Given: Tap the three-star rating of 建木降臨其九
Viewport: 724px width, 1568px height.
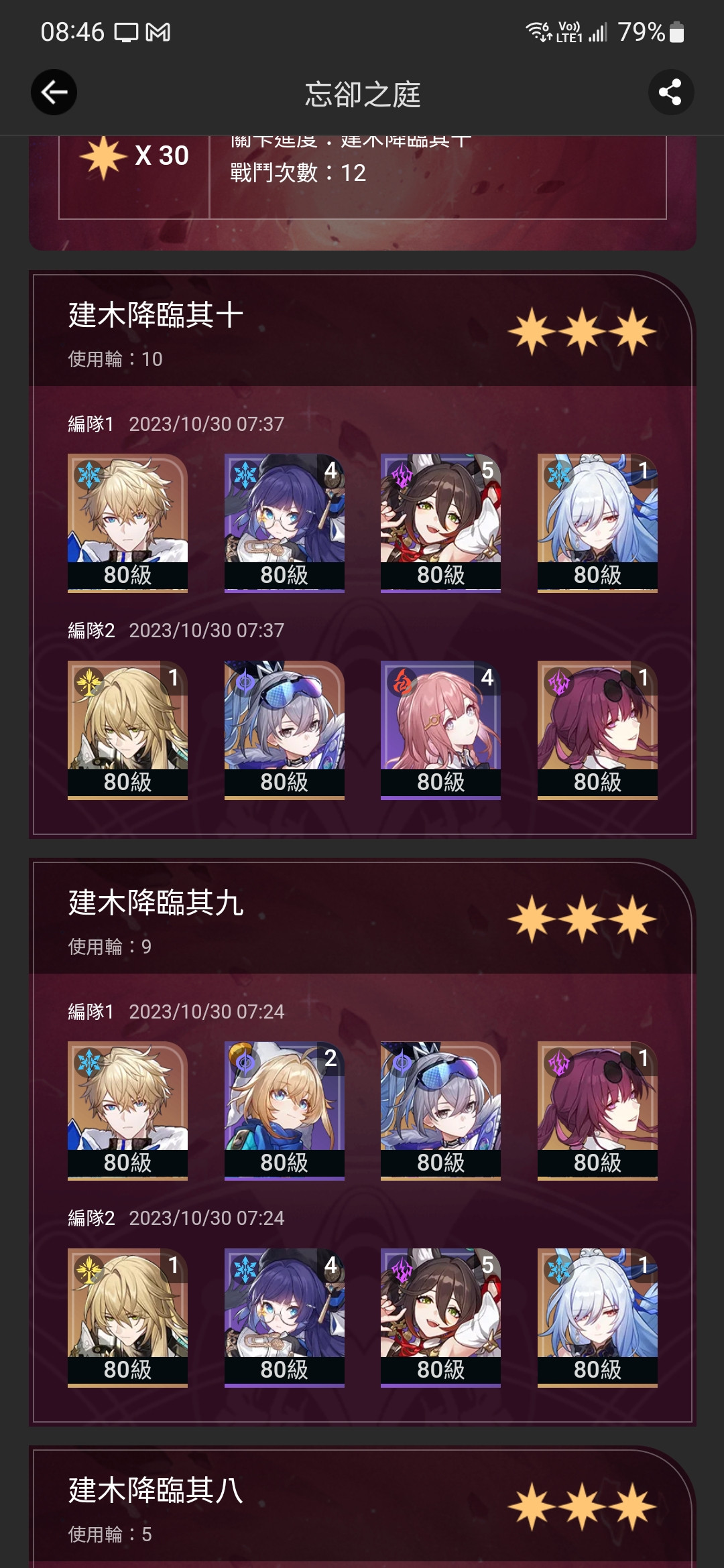Looking at the screenshot, I should click(x=581, y=919).
